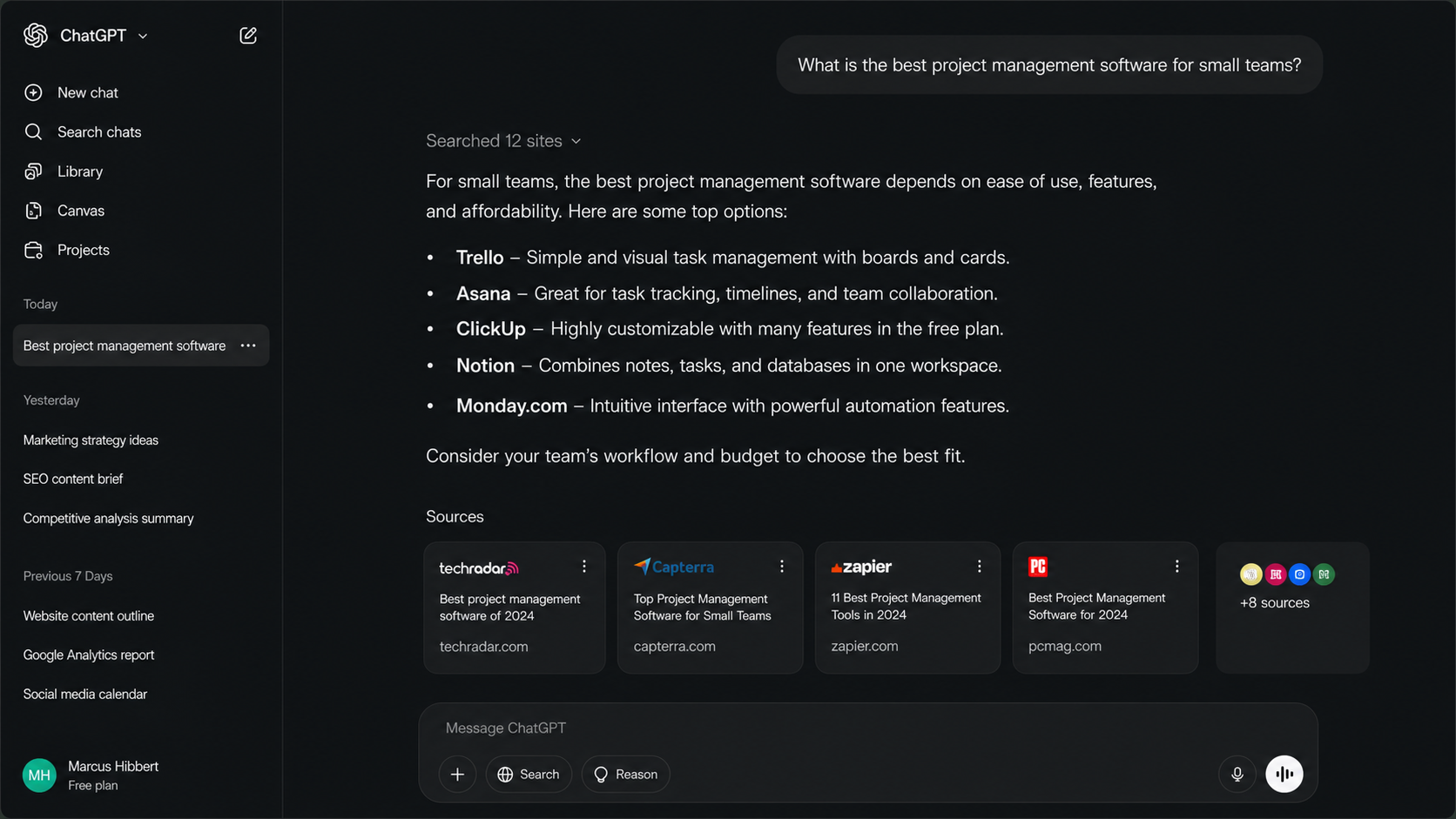Image resolution: width=1456 pixels, height=819 pixels.
Task: Open options menu on Capterra source card
Action: tap(782, 567)
